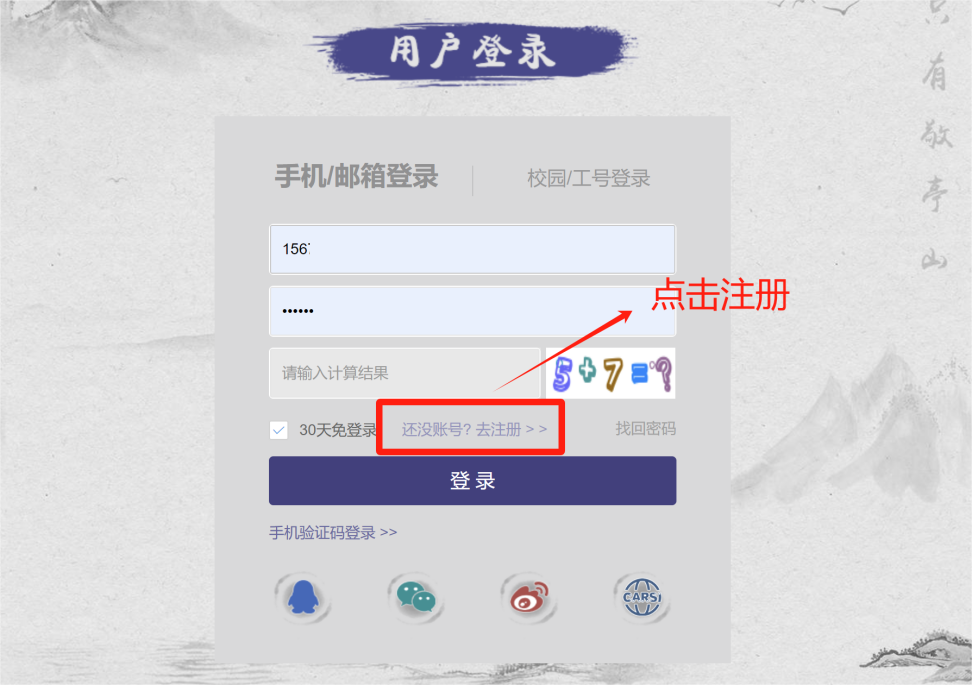Open the 还没账号?去注册 link

click(x=474, y=429)
